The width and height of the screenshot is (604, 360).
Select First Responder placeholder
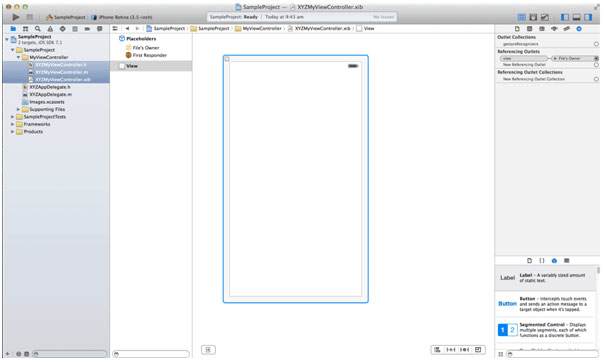[151, 55]
